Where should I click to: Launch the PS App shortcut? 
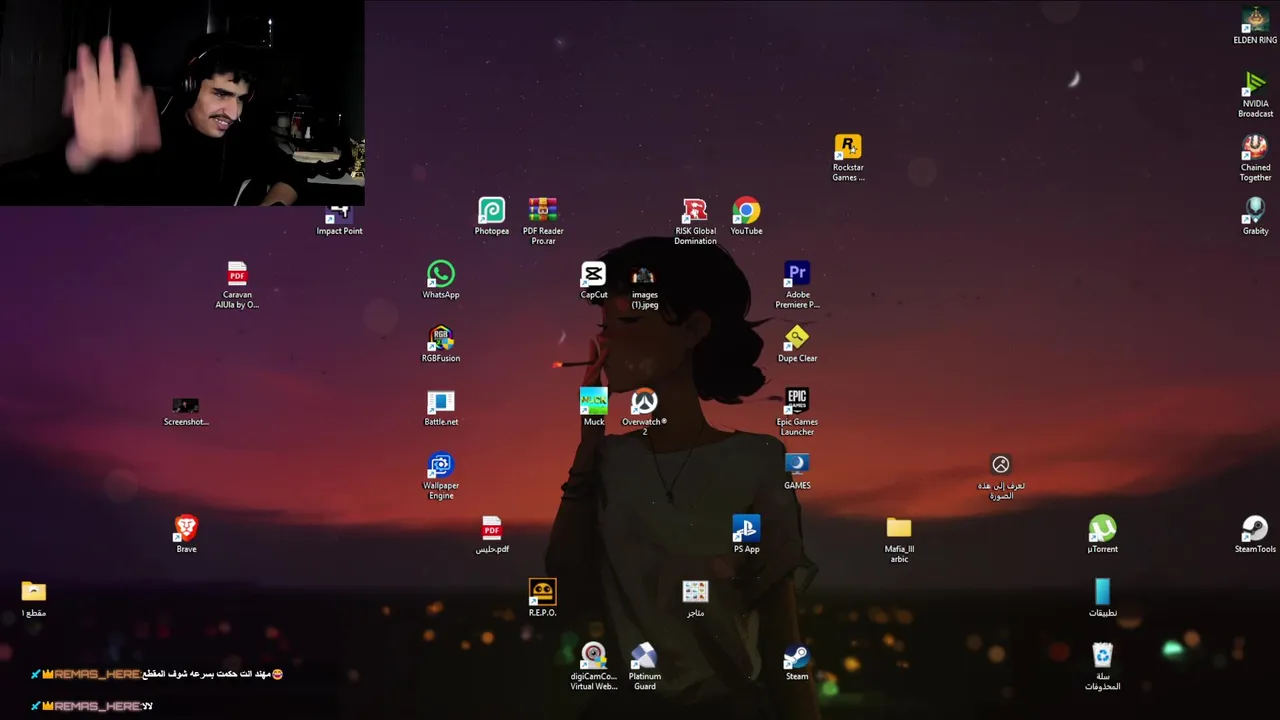[x=746, y=534]
